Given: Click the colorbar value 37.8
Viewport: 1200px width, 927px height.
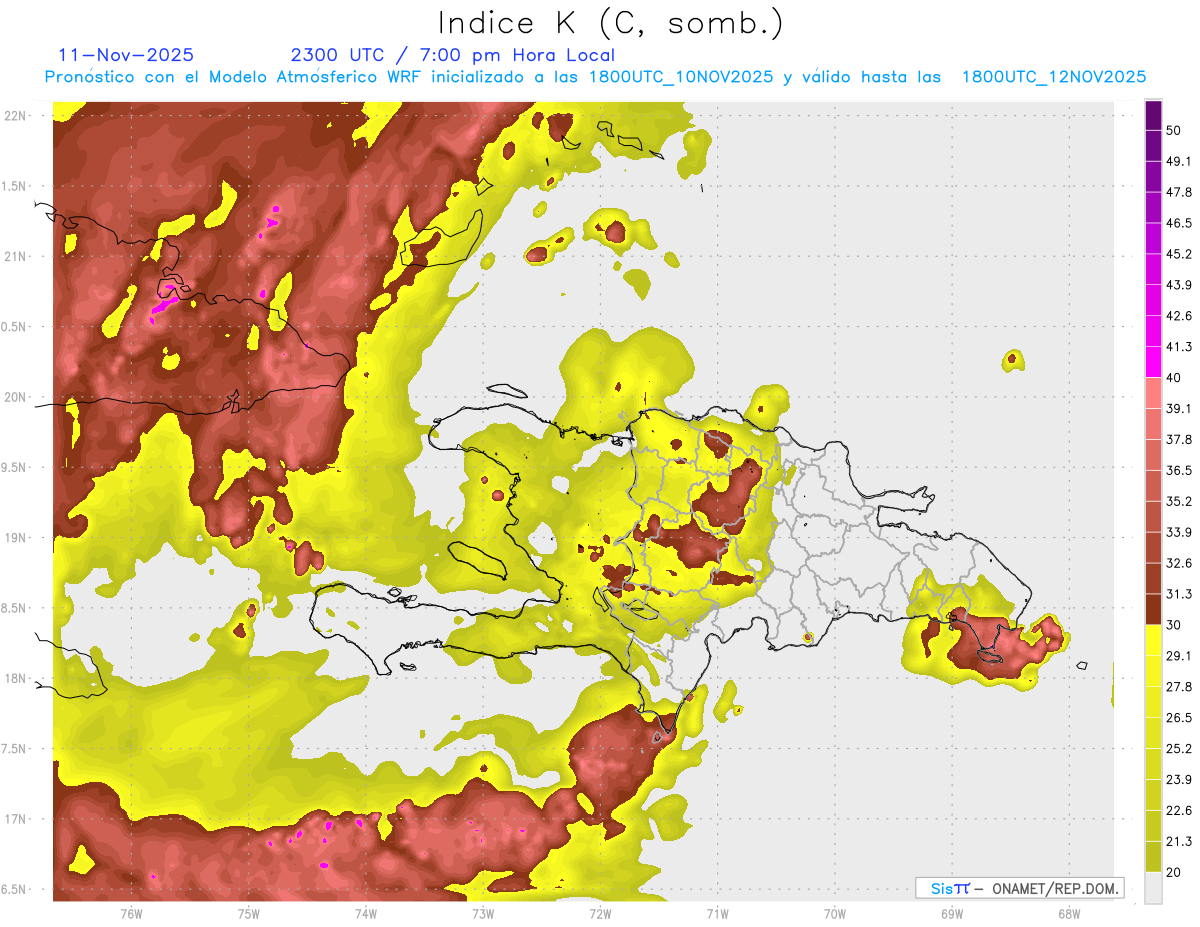Looking at the screenshot, I should tap(1179, 440).
